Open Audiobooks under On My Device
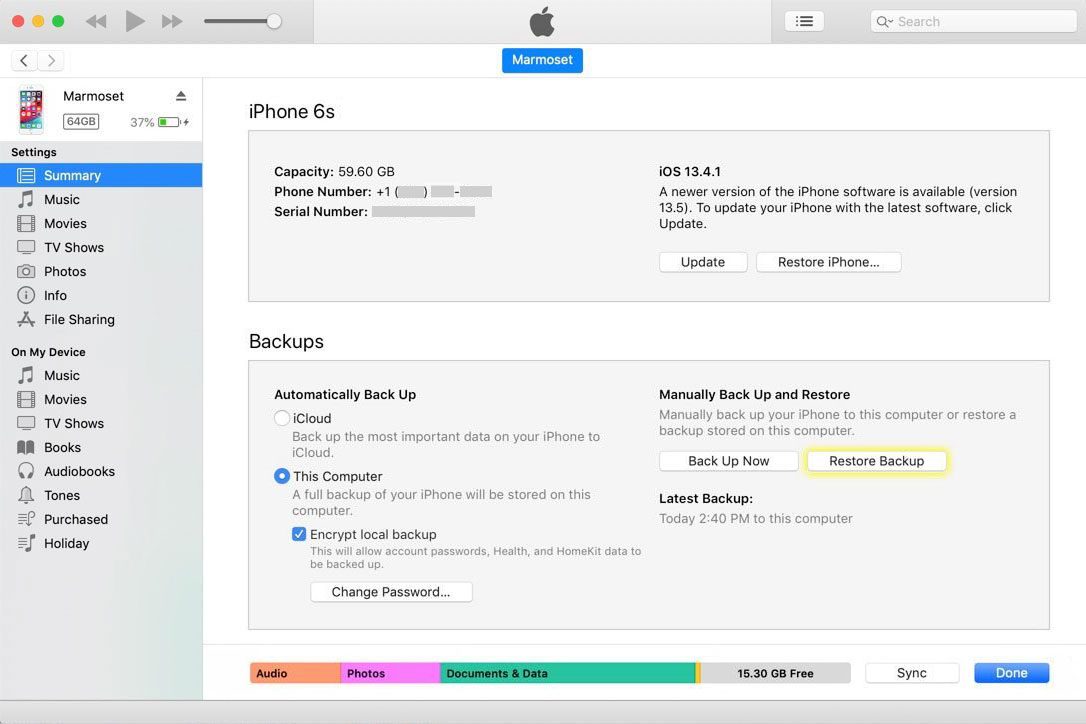 (x=78, y=471)
